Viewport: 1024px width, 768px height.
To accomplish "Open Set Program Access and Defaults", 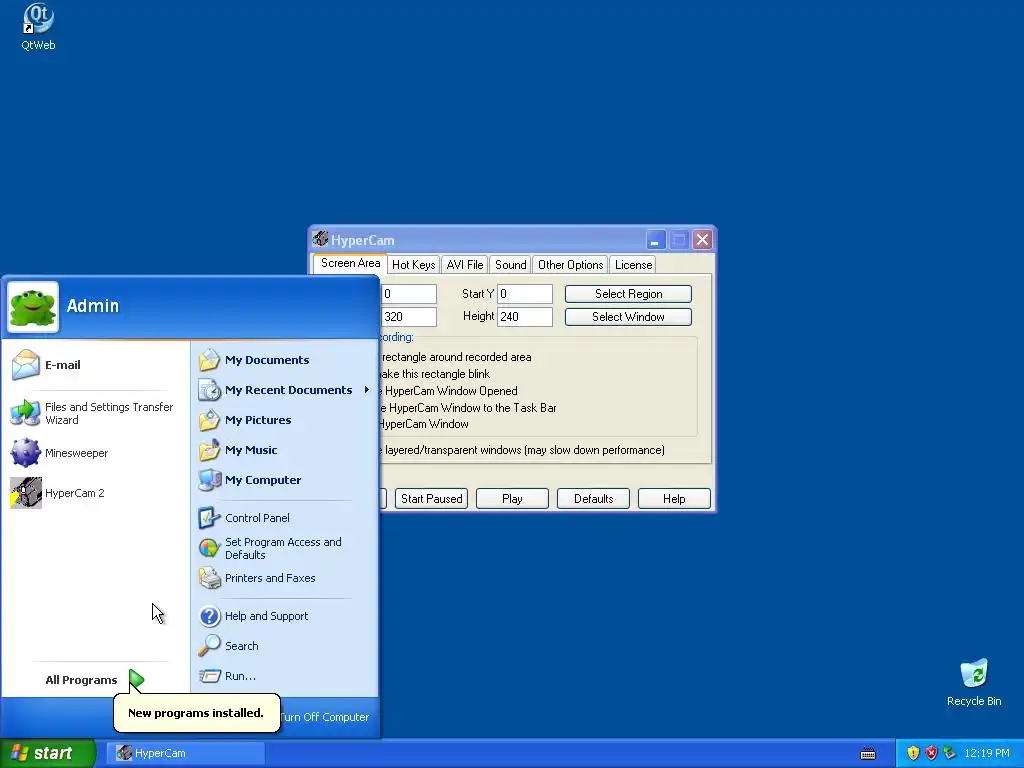I will tap(284, 549).
